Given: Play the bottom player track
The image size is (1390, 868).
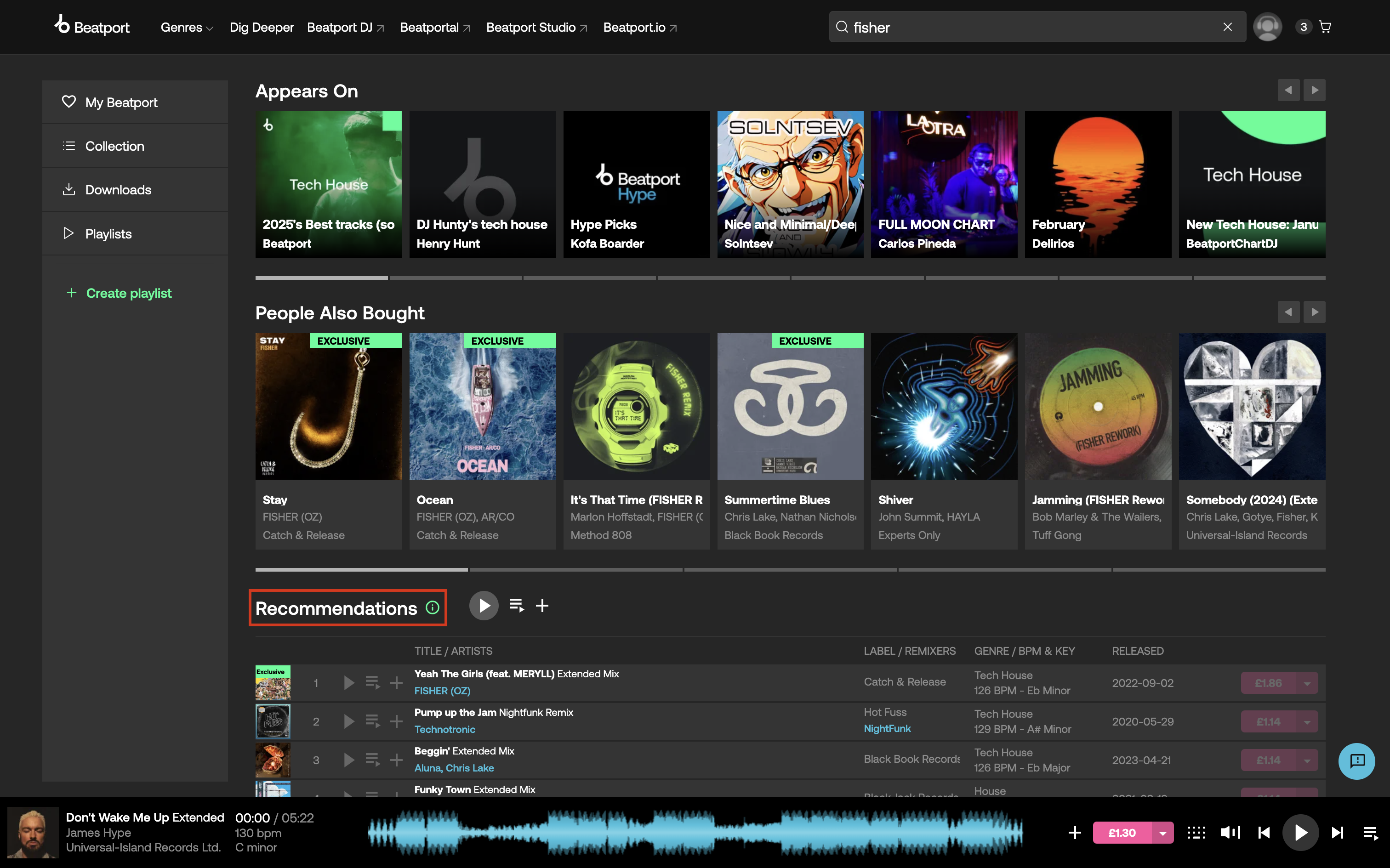Looking at the screenshot, I should [x=1300, y=833].
